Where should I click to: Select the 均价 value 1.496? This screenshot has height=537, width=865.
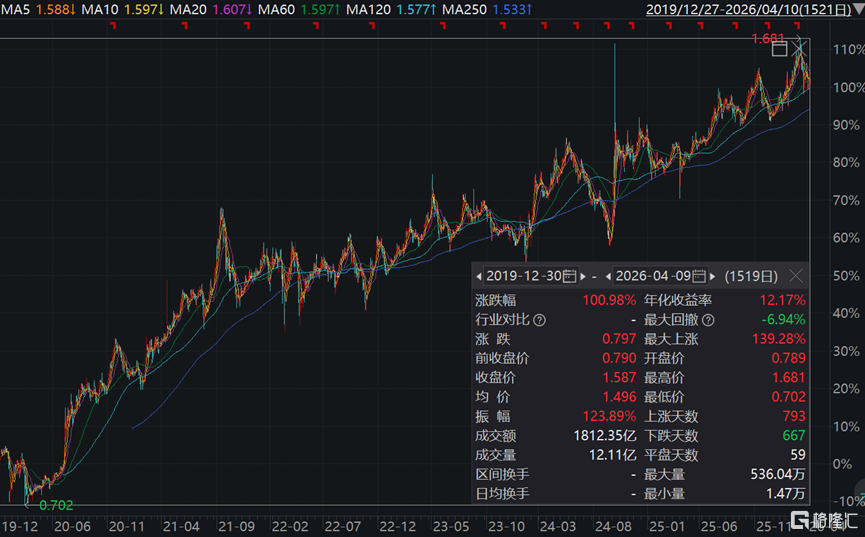click(x=620, y=397)
